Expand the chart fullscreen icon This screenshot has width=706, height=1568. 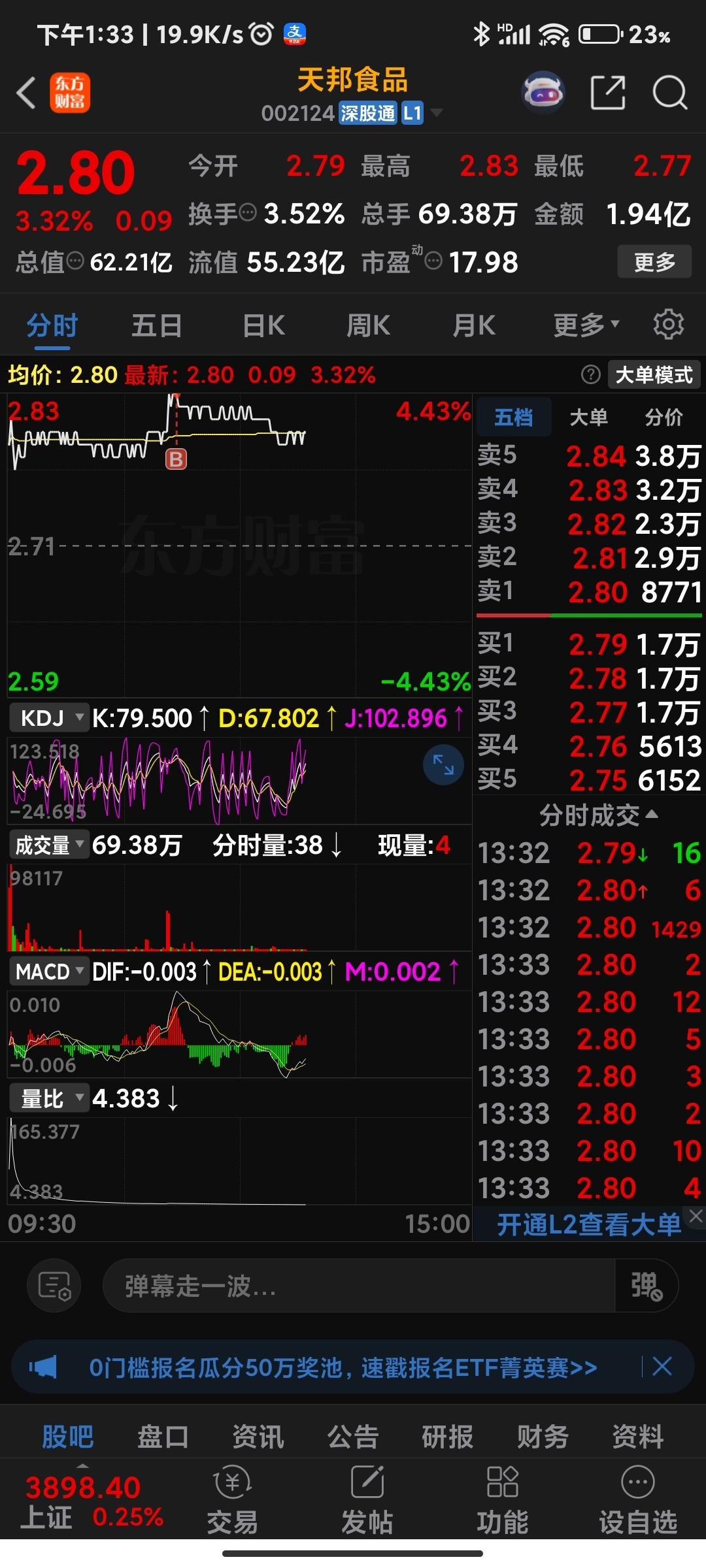coord(443,764)
